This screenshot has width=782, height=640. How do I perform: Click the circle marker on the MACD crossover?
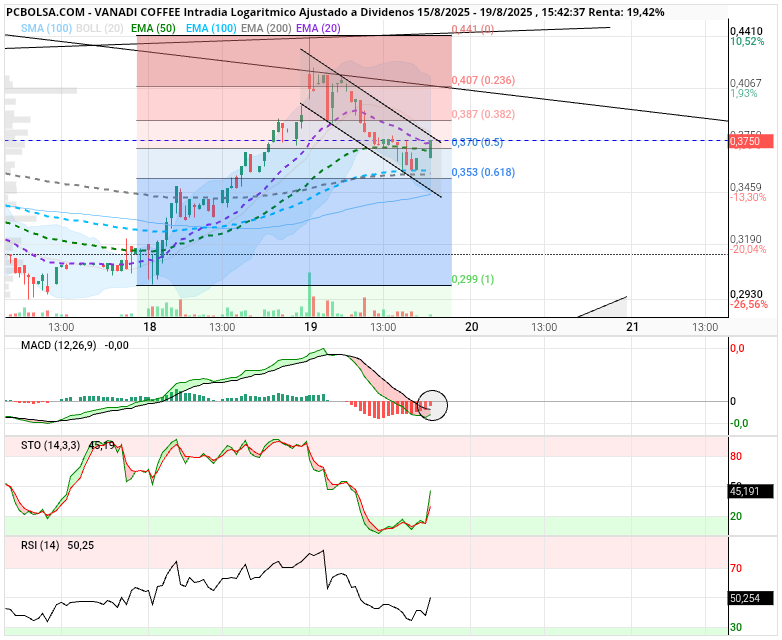[x=432, y=405]
